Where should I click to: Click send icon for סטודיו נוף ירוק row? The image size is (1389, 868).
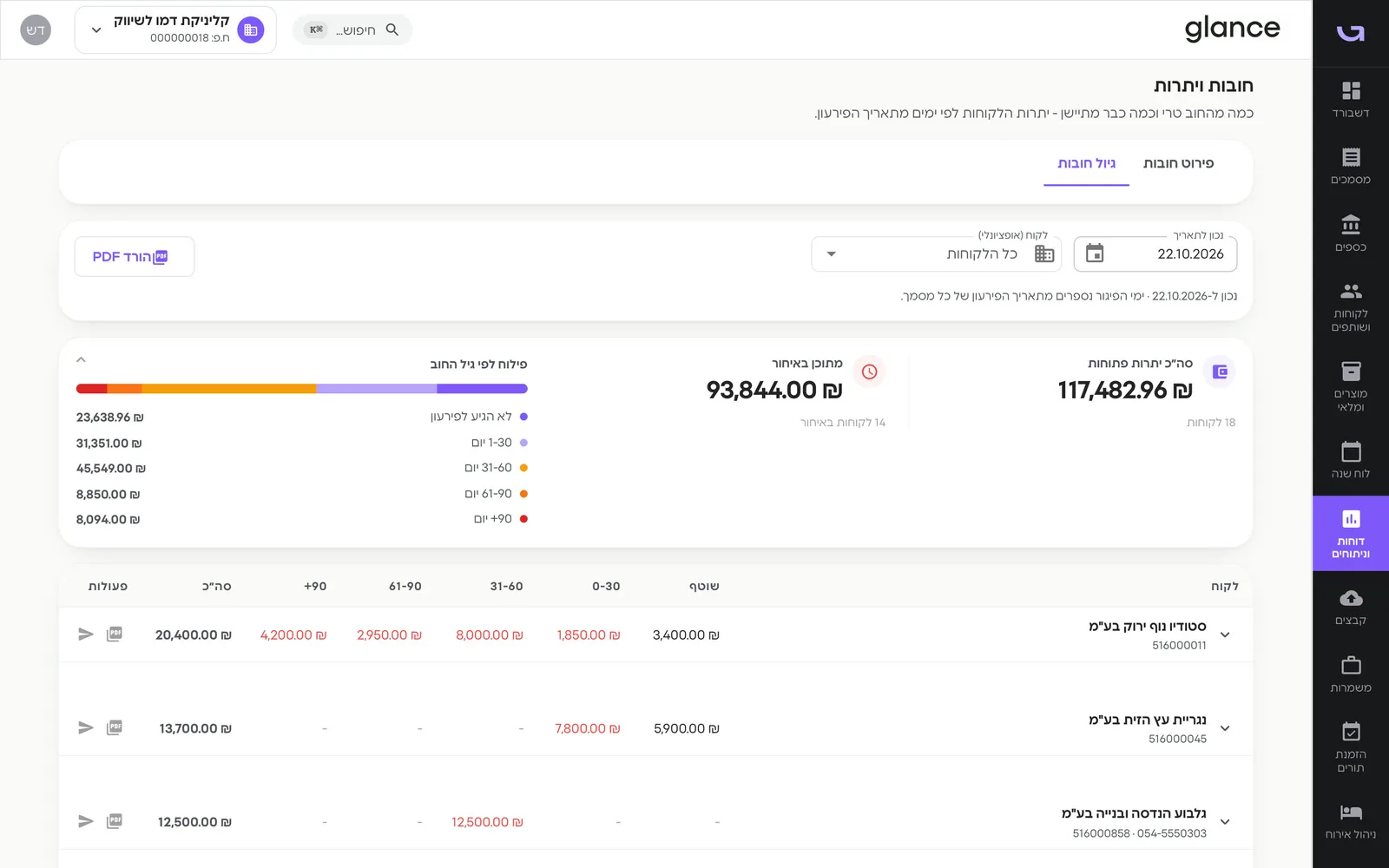pyautogui.click(x=85, y=635)
